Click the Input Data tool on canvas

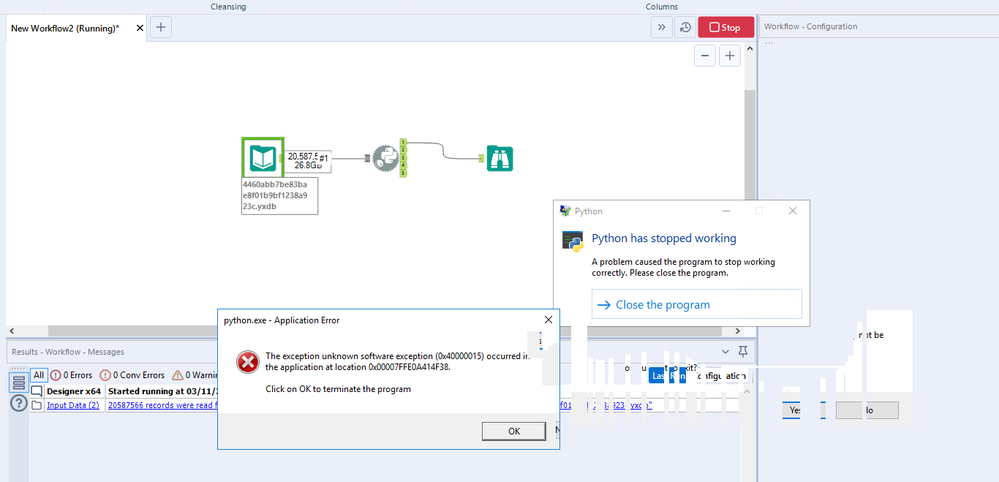[262, 157]
